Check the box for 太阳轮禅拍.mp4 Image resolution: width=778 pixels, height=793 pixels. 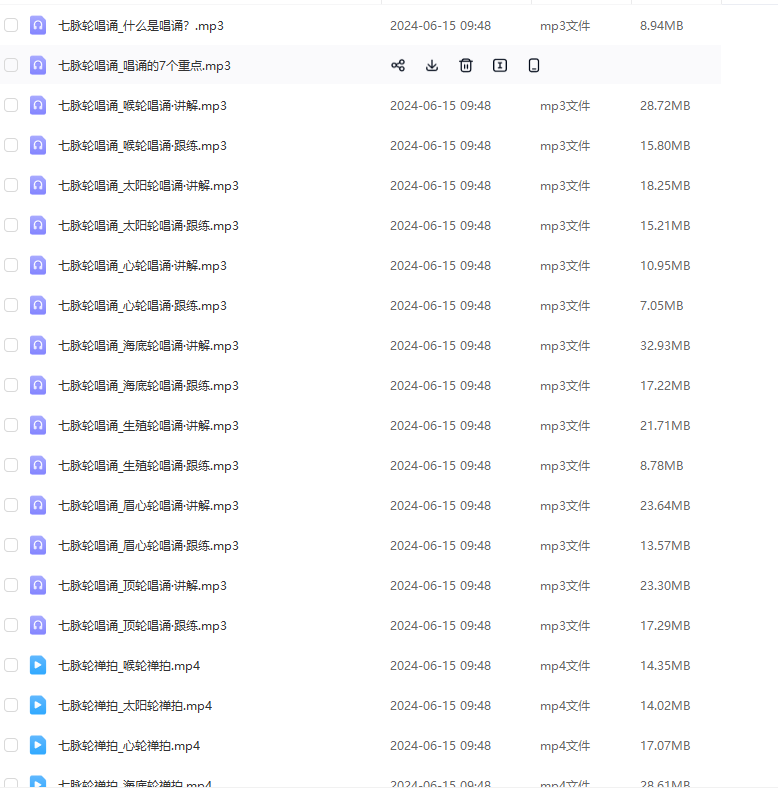tap(11, 705)
